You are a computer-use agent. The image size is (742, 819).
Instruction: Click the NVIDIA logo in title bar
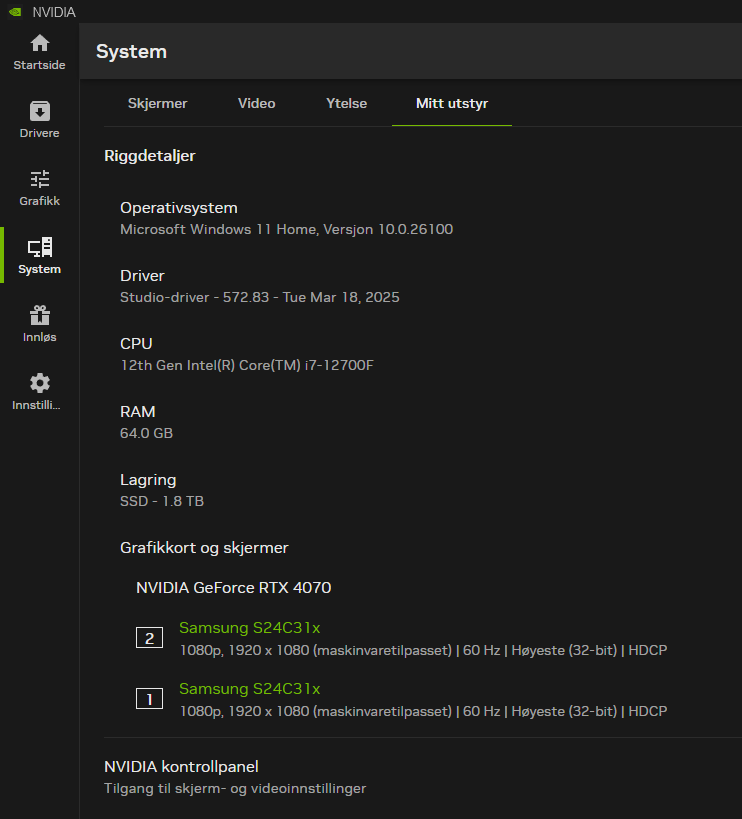point(14,12)
